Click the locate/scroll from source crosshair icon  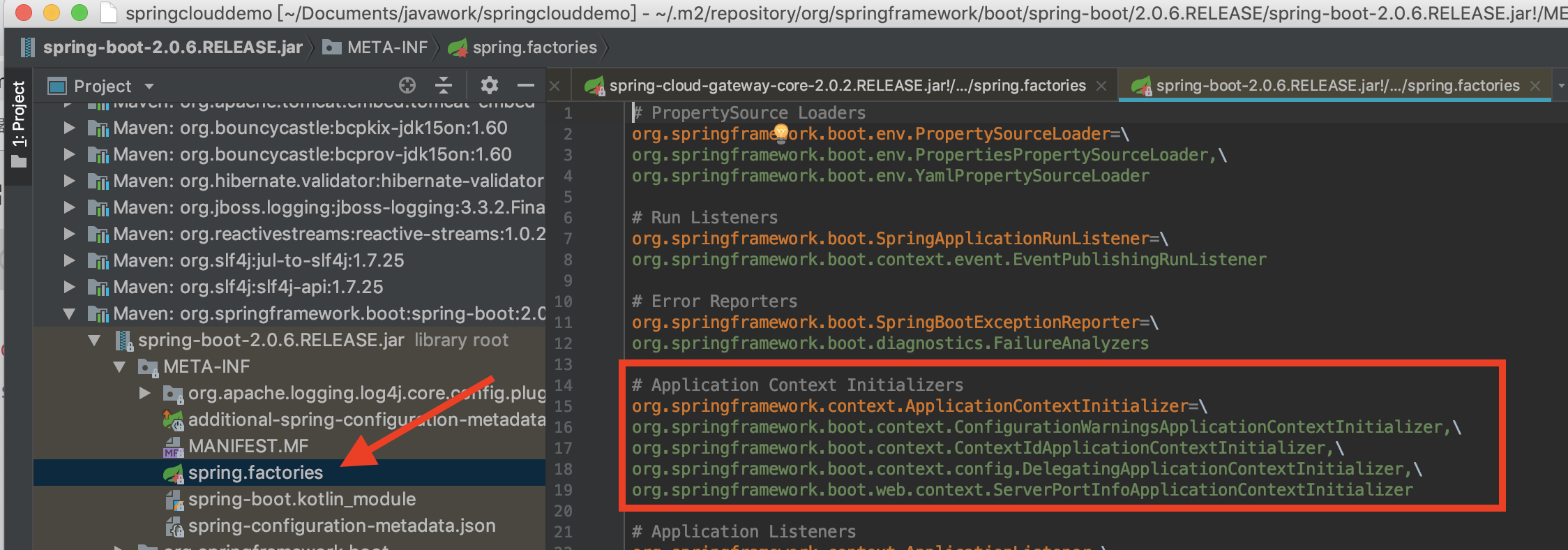(407, 85)
